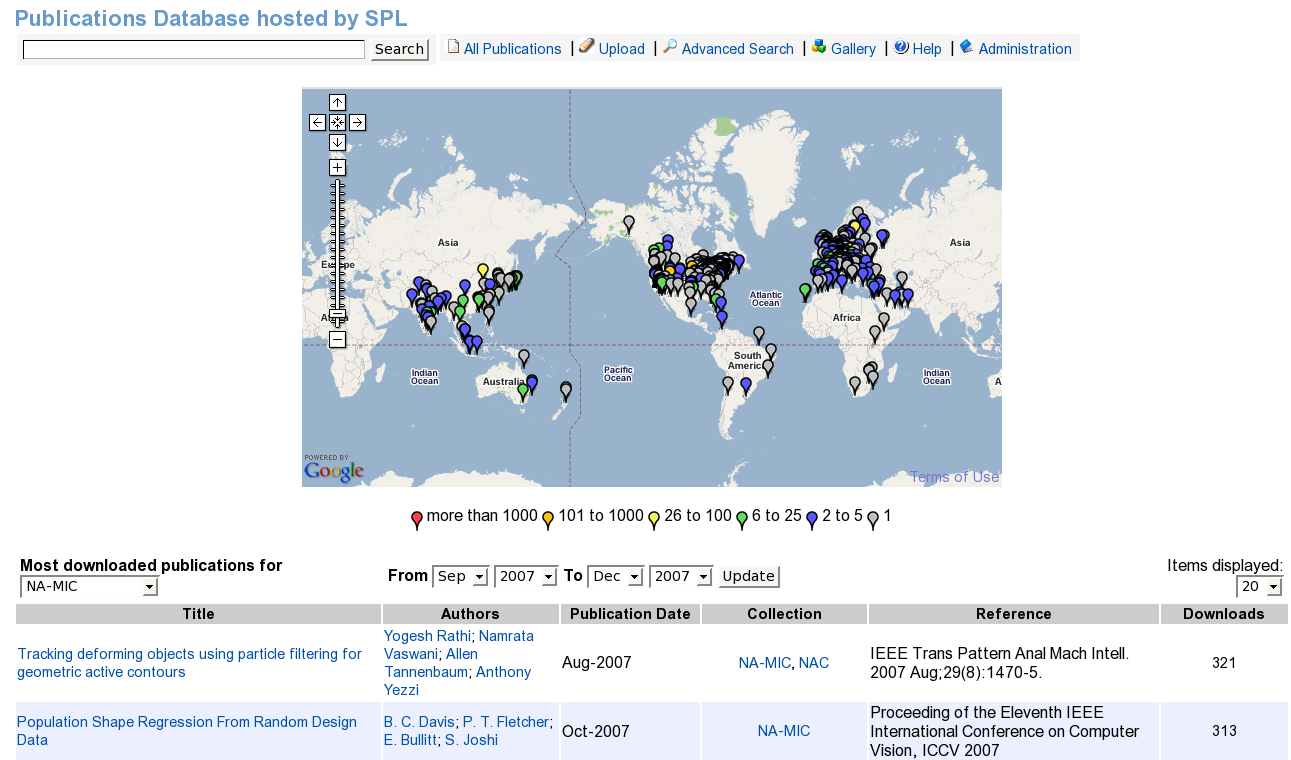Screen dimensions: 1291x760
Task: Zoom in the map with plus button
Action: [337, 167]
